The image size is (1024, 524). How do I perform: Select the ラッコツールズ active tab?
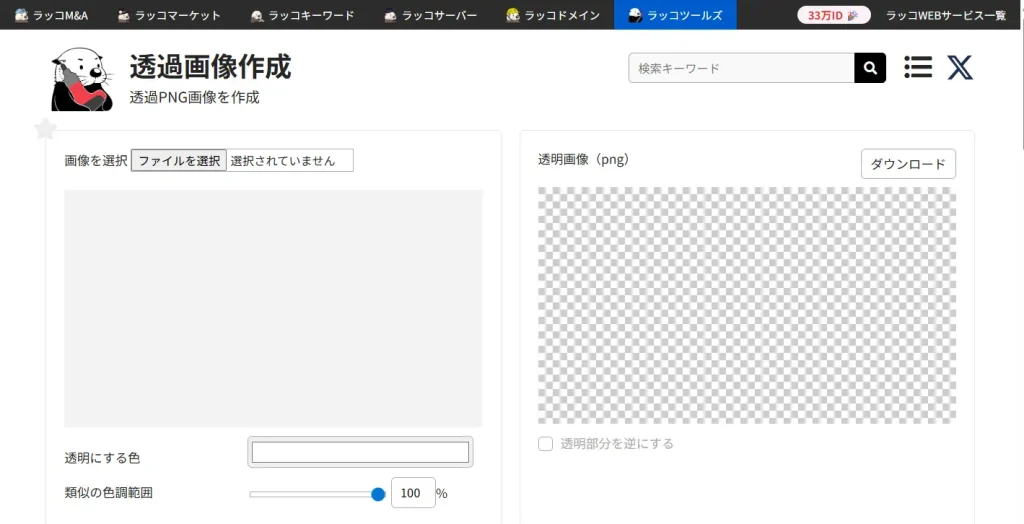675,15
